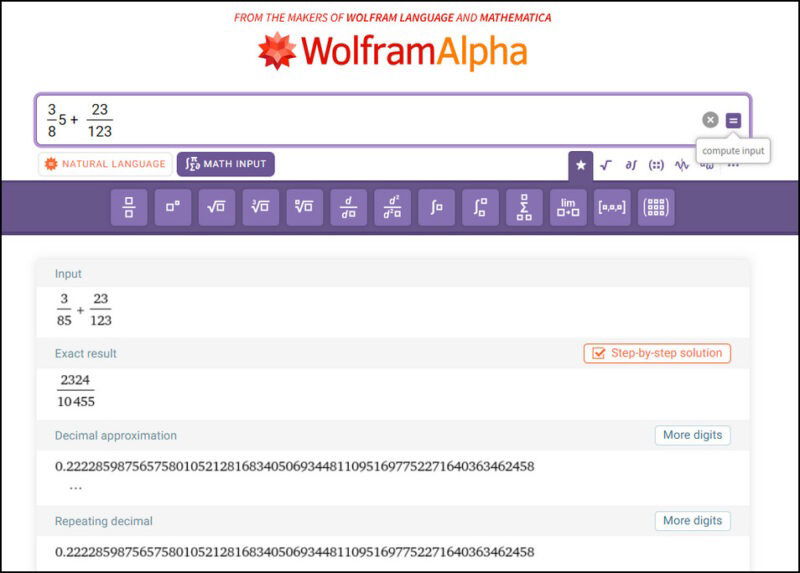Click the WolframAlpha logo

(x=392, y=52)
